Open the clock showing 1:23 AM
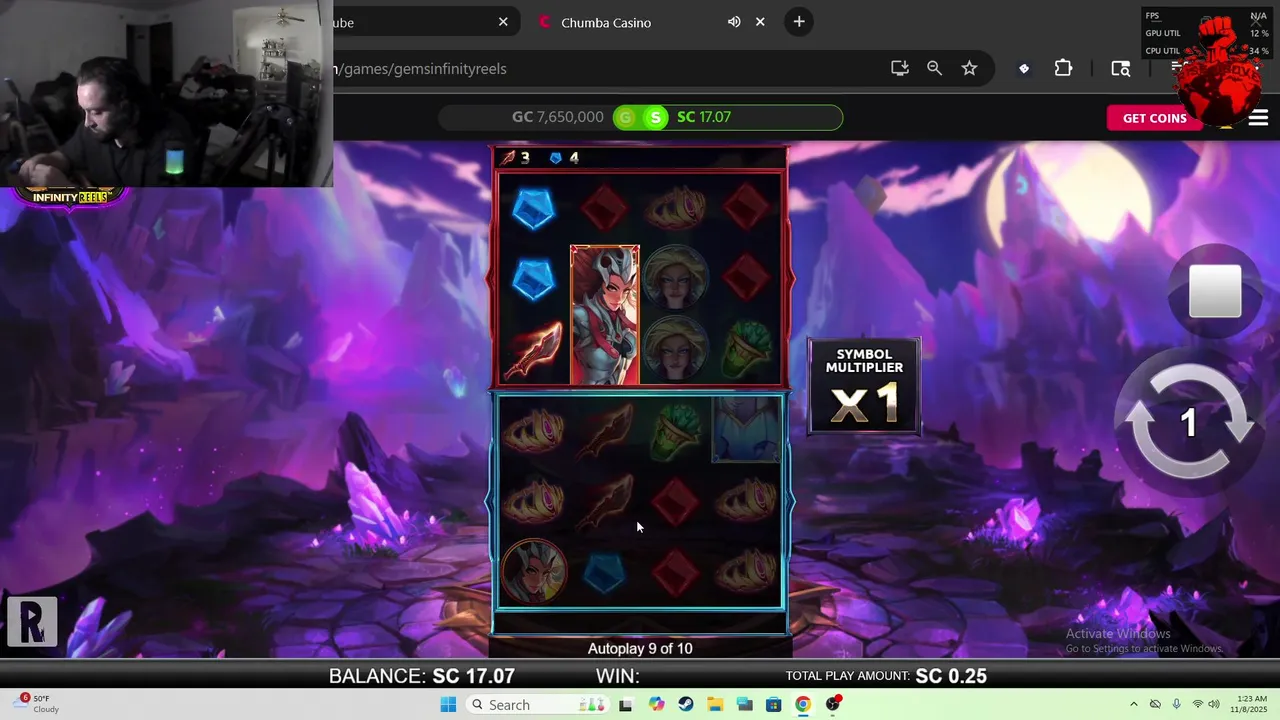Viewport: 1280px width, 720px height. [x=1250, y=704]
